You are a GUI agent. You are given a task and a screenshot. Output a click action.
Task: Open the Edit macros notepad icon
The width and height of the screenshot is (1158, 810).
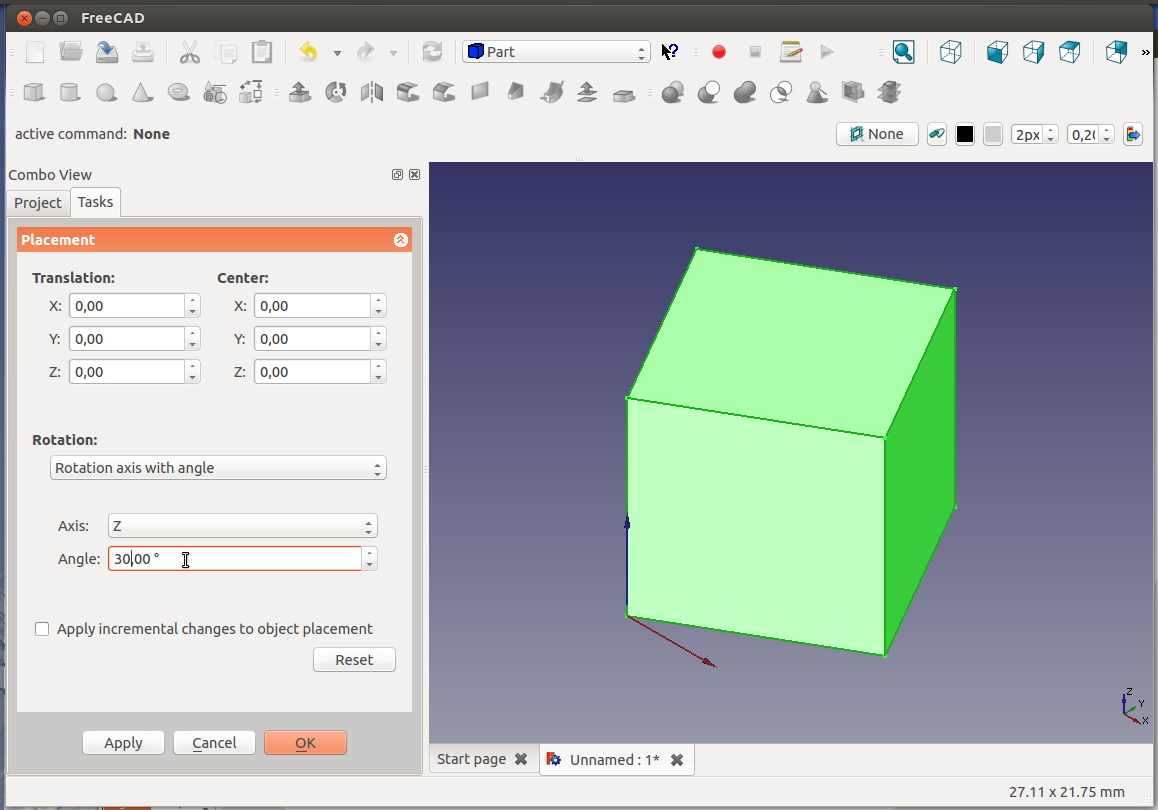pos(791,52)
